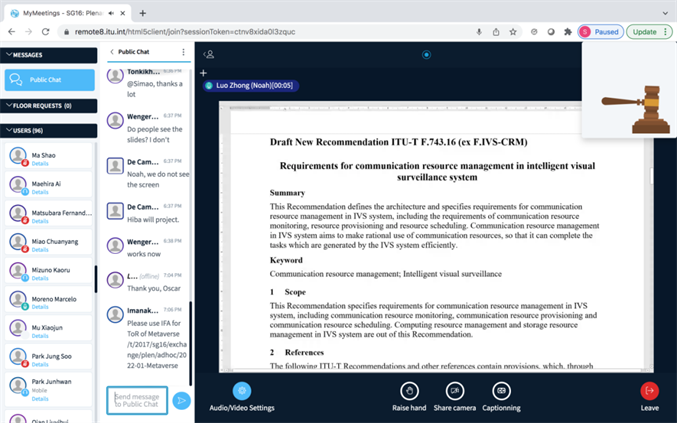Open the Captioning icon

coord(501,391)
